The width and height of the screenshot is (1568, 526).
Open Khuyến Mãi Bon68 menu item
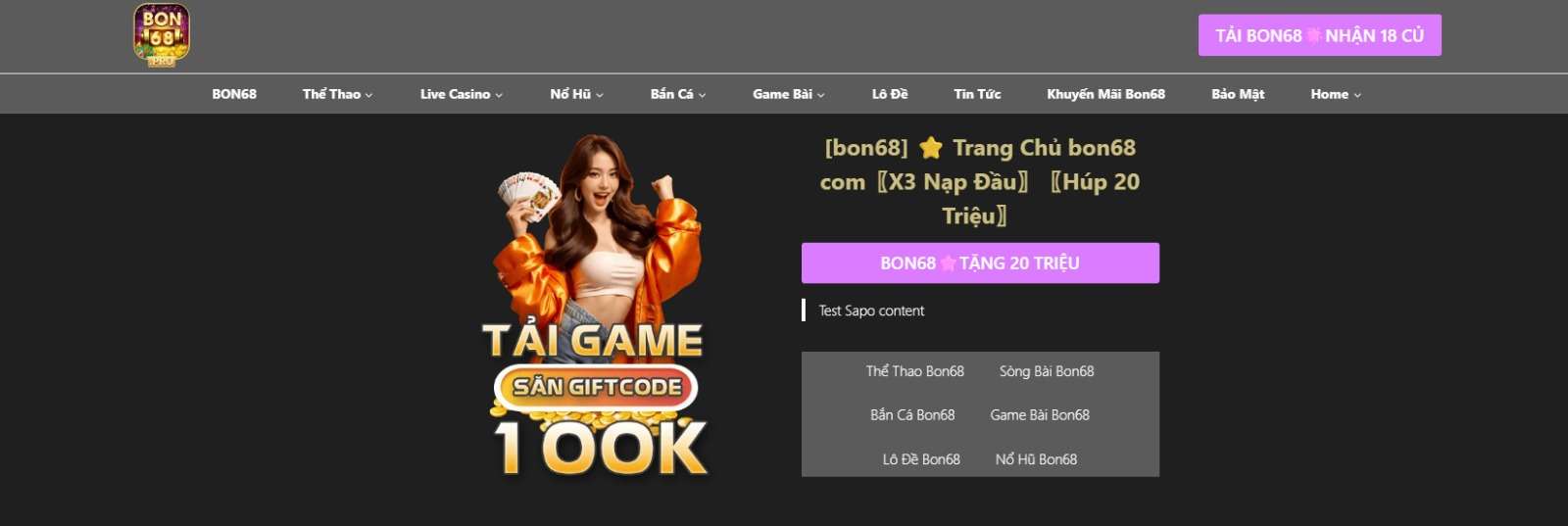tap(1105, 94)
